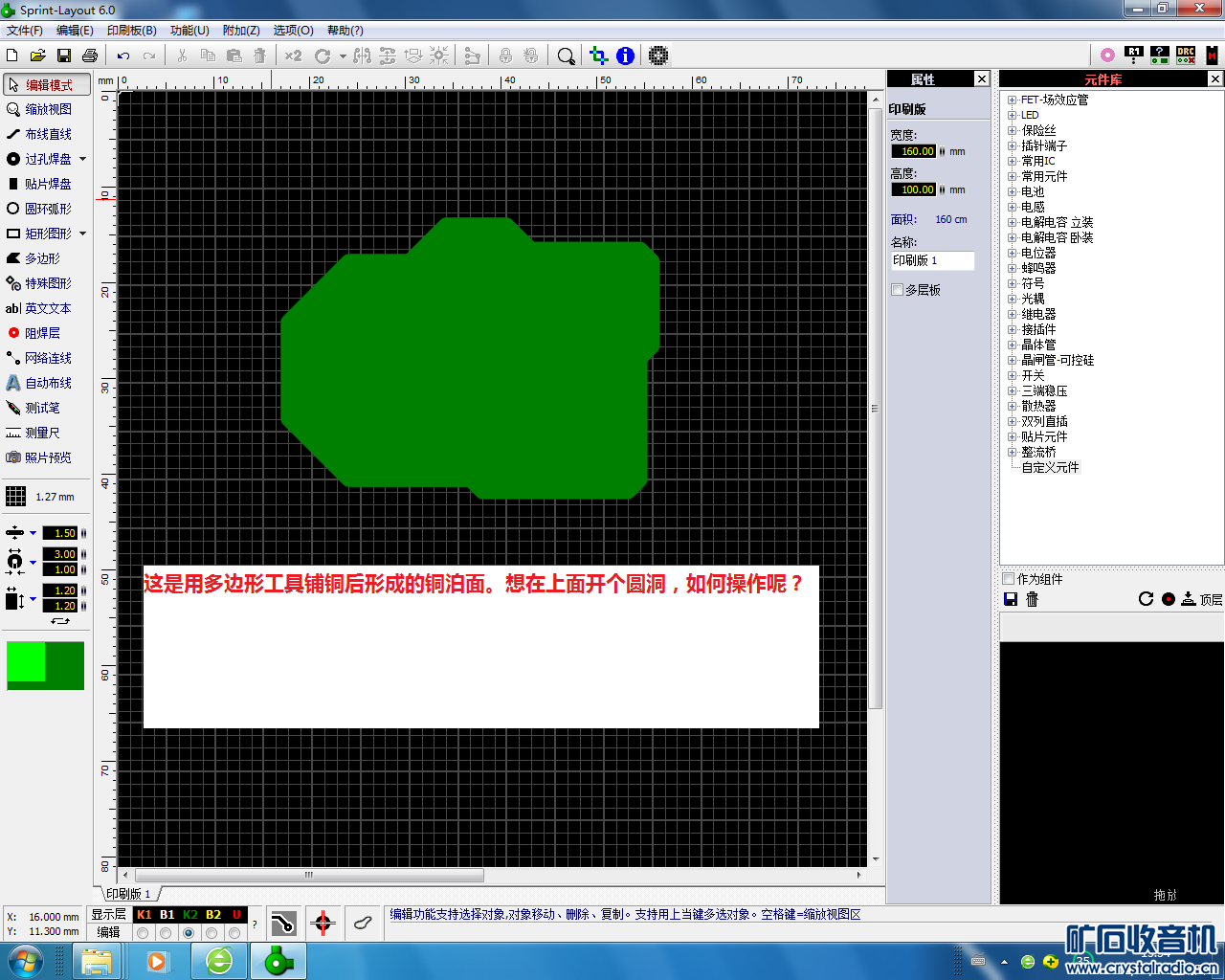Check the 作为组件 checkbox
Screen dimensions: 1225x980
click(1008, 579)
